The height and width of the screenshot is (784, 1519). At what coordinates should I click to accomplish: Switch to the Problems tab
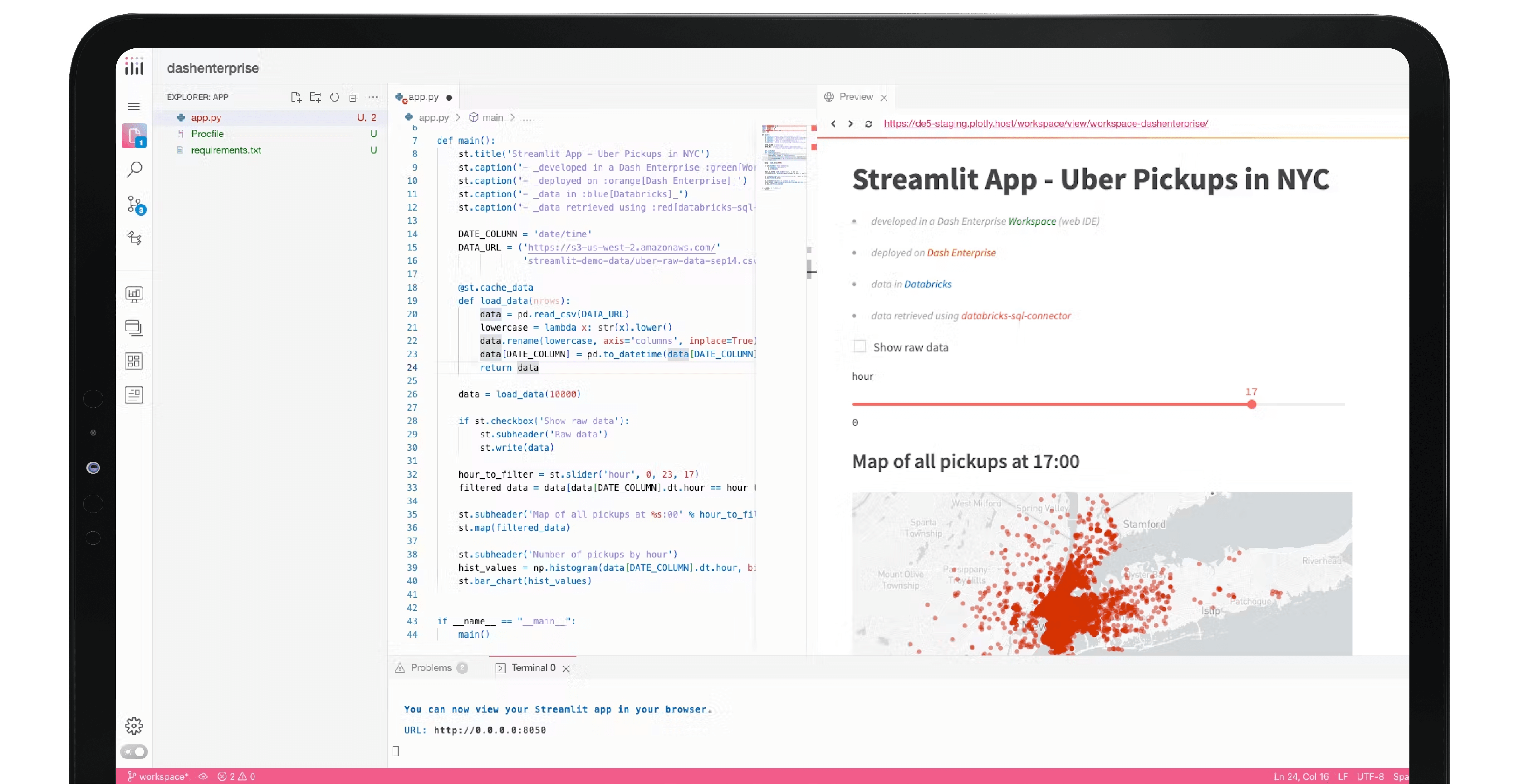click(x=431, y=667)
